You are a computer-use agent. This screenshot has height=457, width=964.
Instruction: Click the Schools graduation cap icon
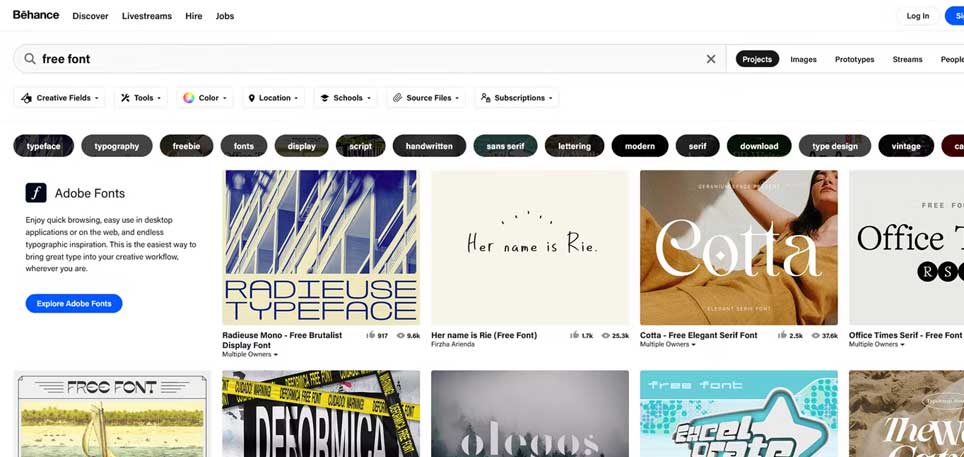[x=325, y=98]
